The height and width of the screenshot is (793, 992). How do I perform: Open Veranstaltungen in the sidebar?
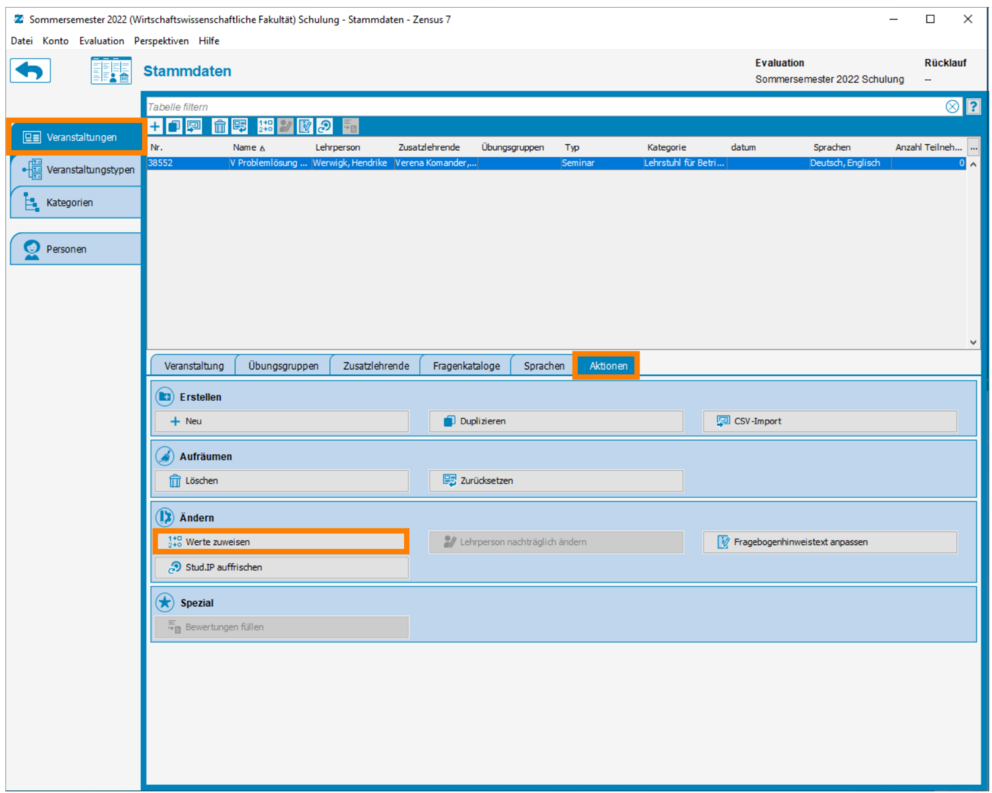(76, 137)
